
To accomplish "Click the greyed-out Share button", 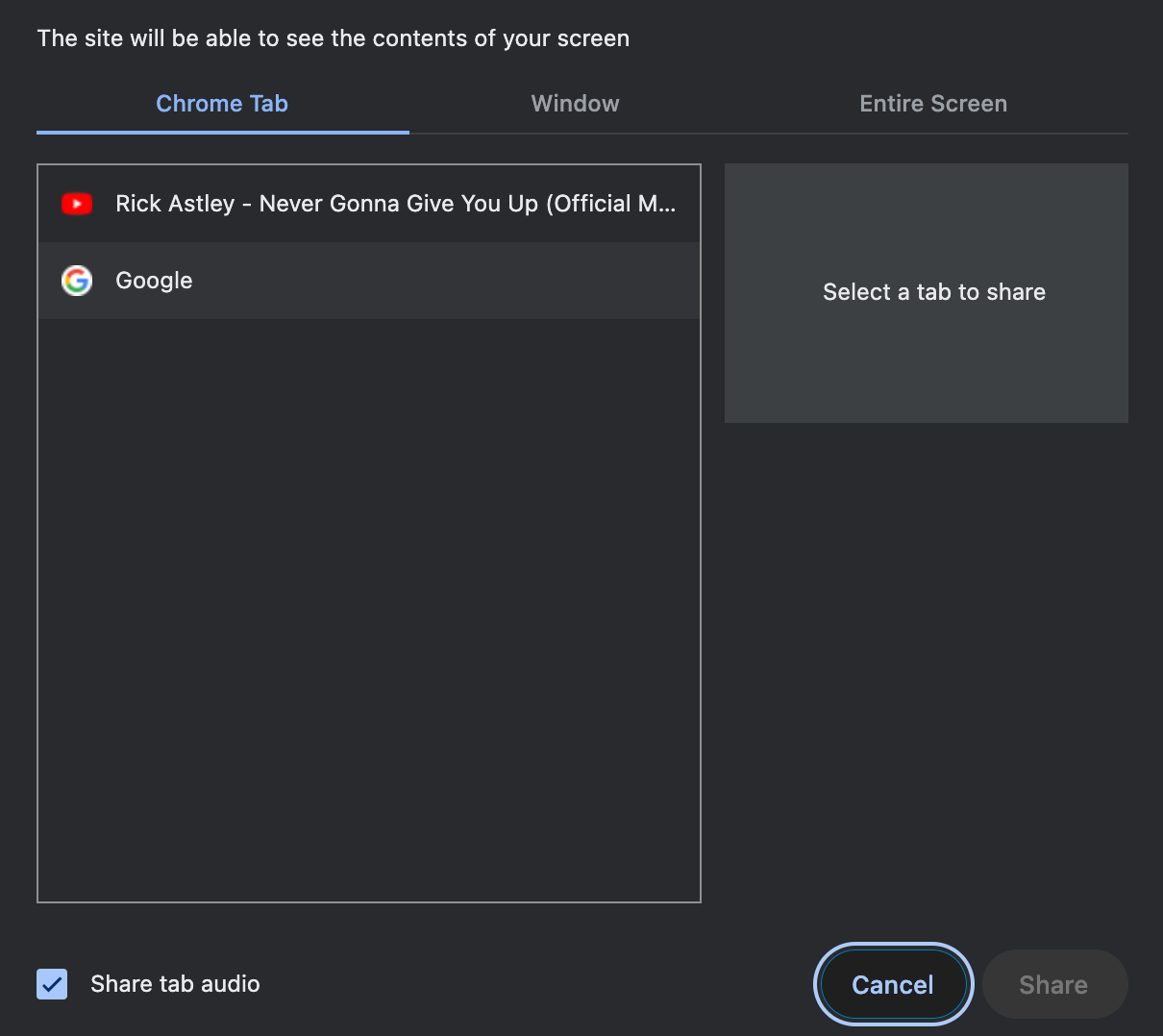I will (x=1053, y=985).
